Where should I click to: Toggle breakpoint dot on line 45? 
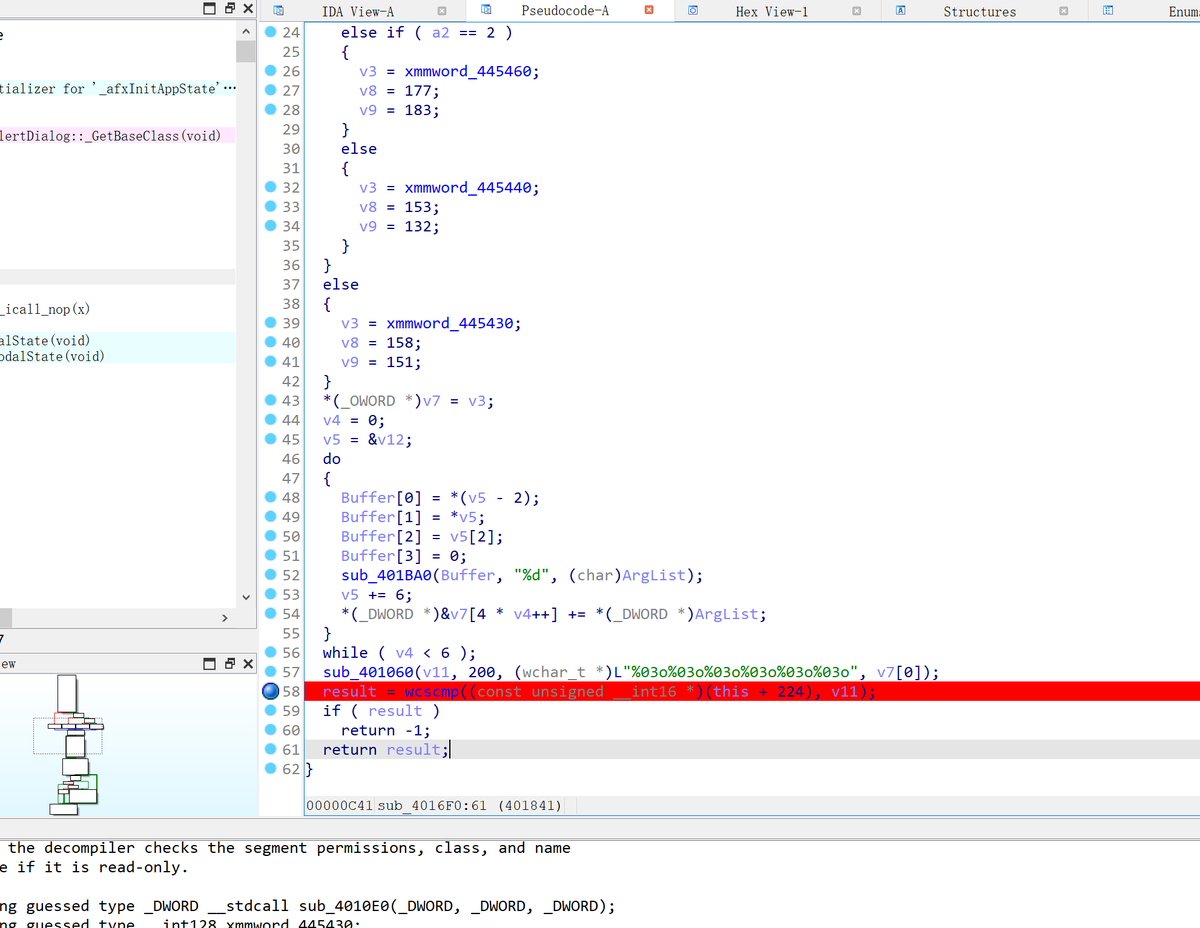click(x=271, y=439)
